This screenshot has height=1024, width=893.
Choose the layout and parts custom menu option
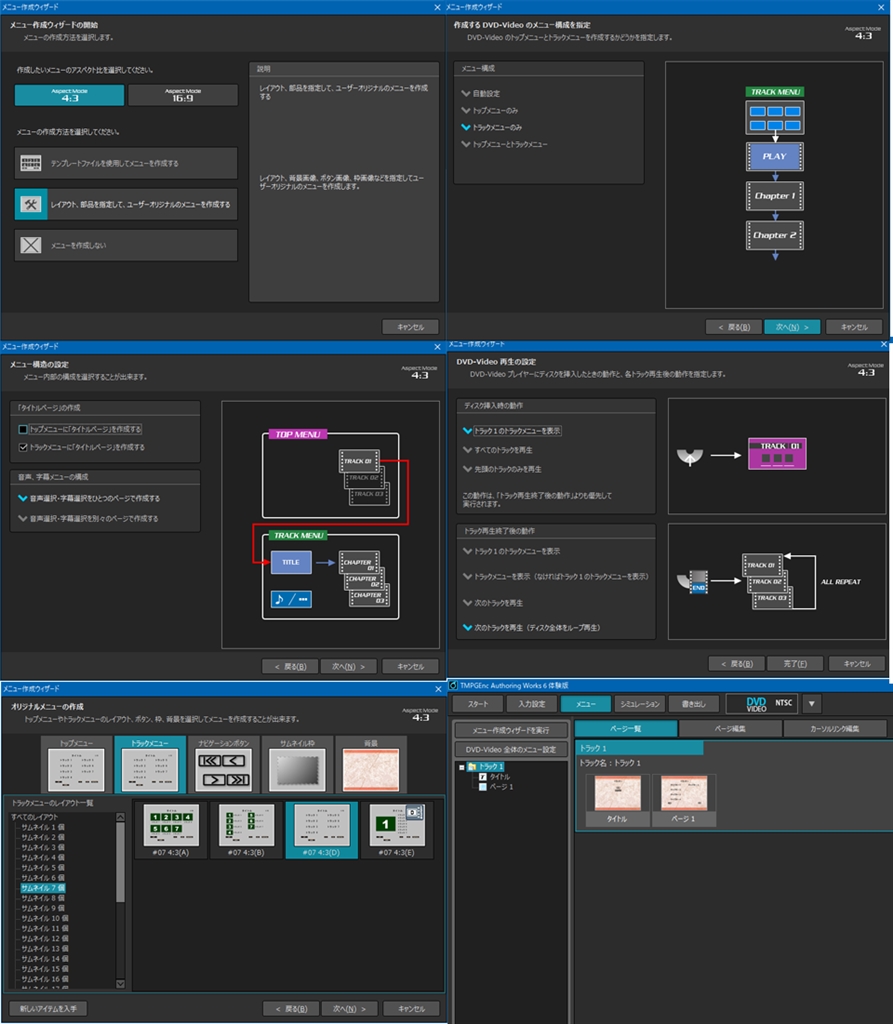tap(126, 204)
